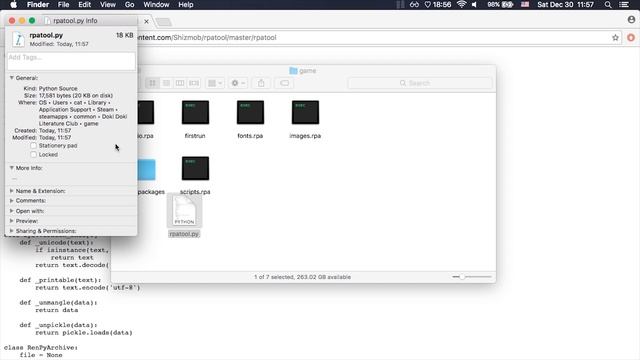
Task: Expand the Comments section
Action: [x=12, y=200]
